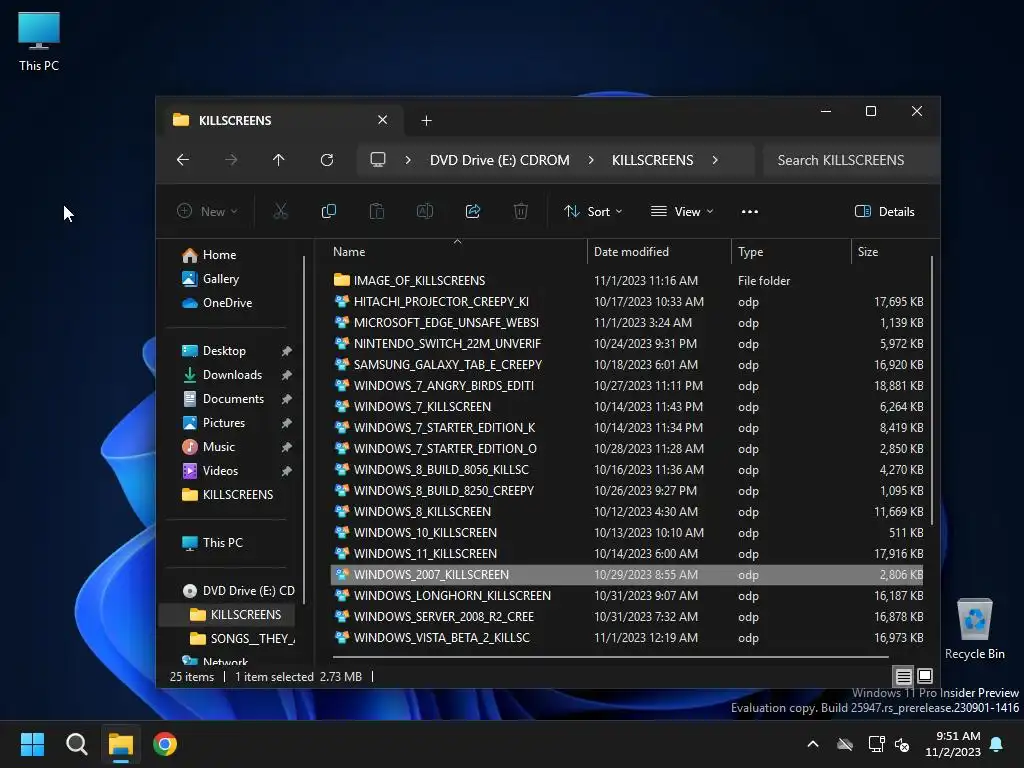Click the OneDrive tray icon

coord(845,744)
